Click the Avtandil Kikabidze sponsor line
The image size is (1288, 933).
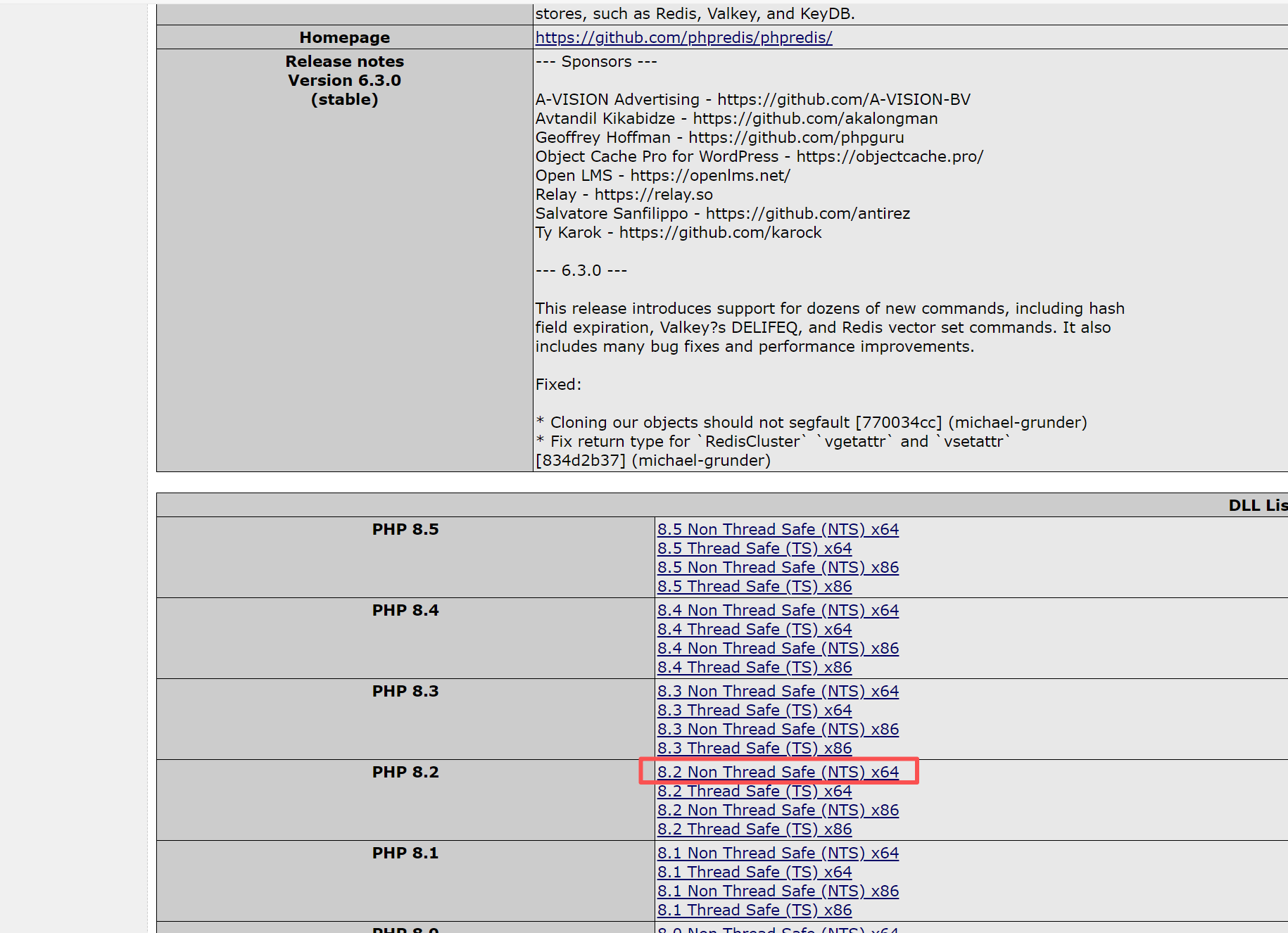point(736,118)
